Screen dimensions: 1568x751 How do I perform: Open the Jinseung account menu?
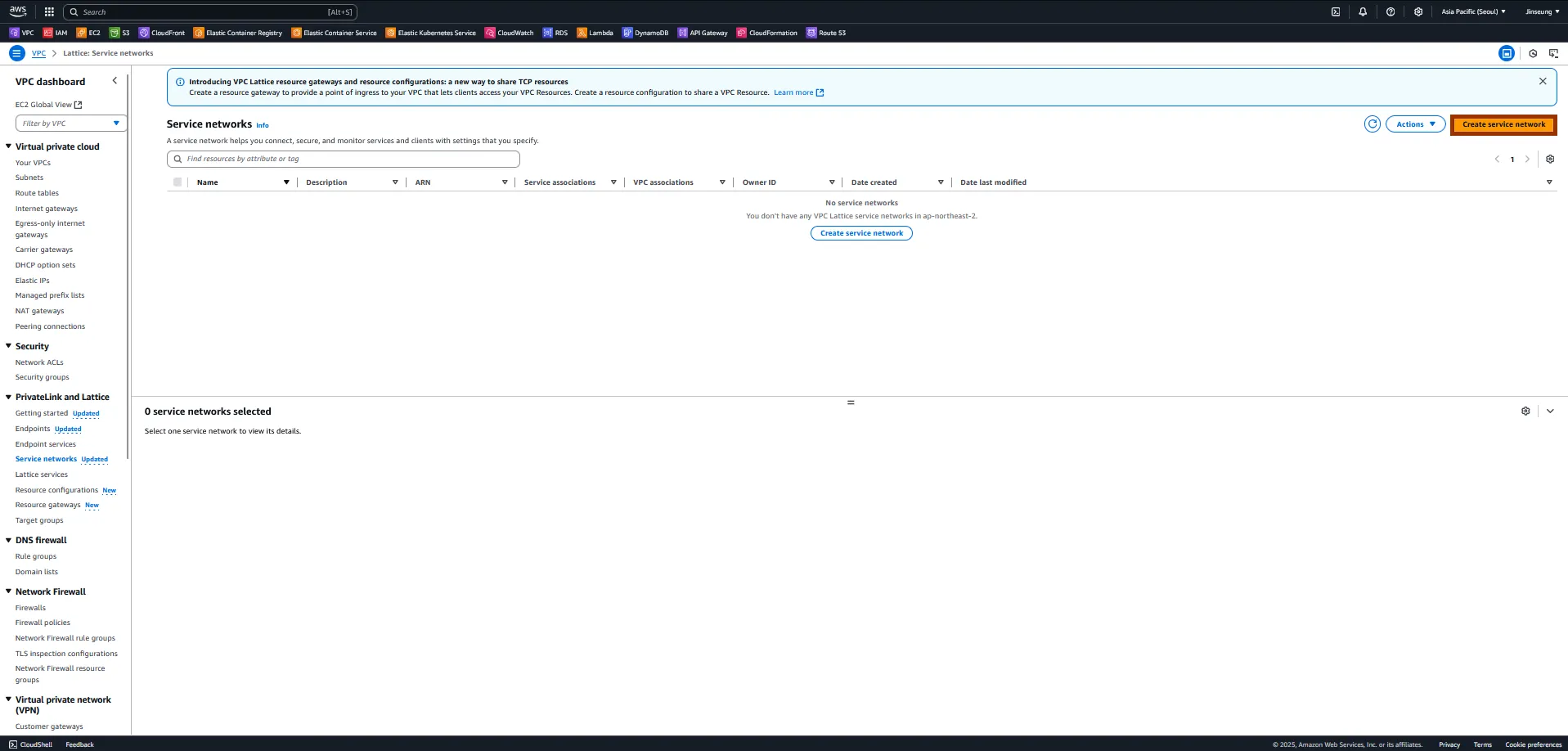tap(1542, 12)
